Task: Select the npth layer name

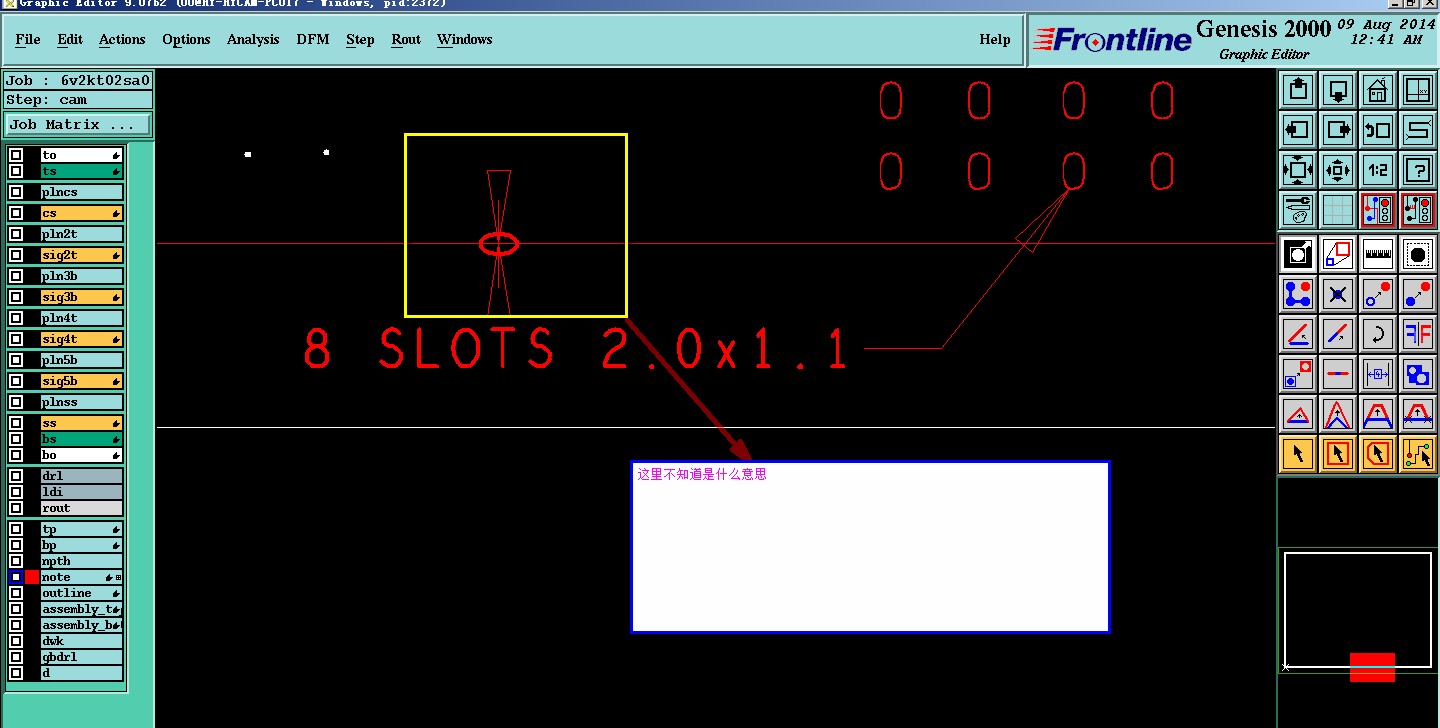Action: [82, 561]
